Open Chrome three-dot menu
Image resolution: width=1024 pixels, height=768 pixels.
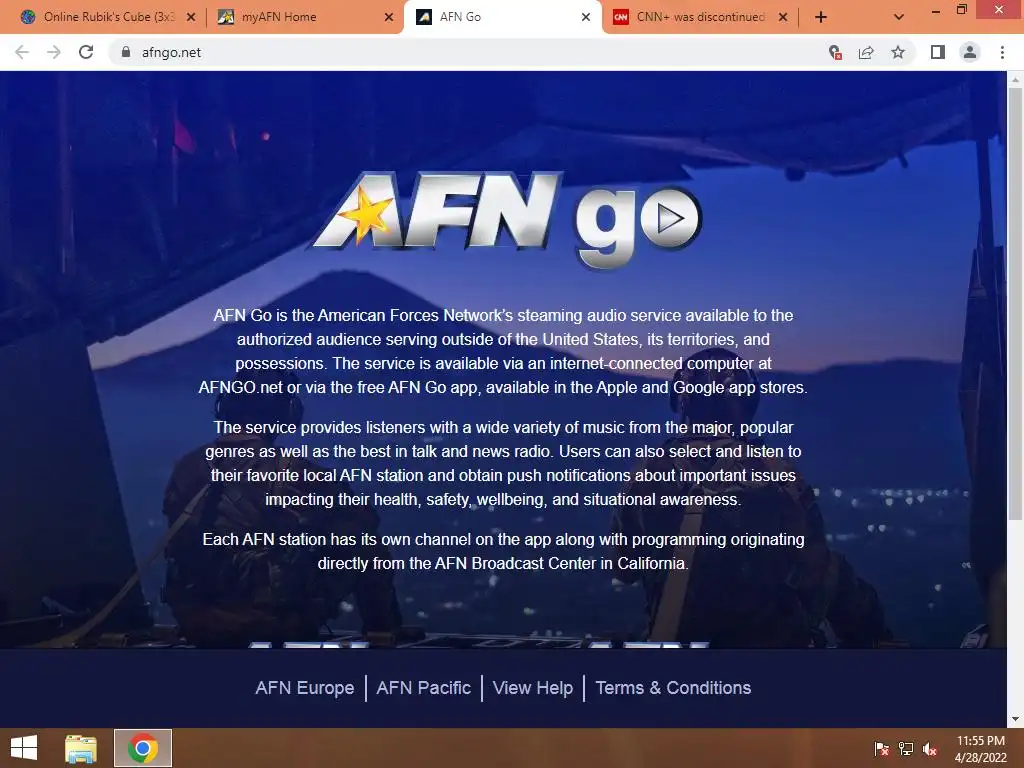tap(1002, 52)
